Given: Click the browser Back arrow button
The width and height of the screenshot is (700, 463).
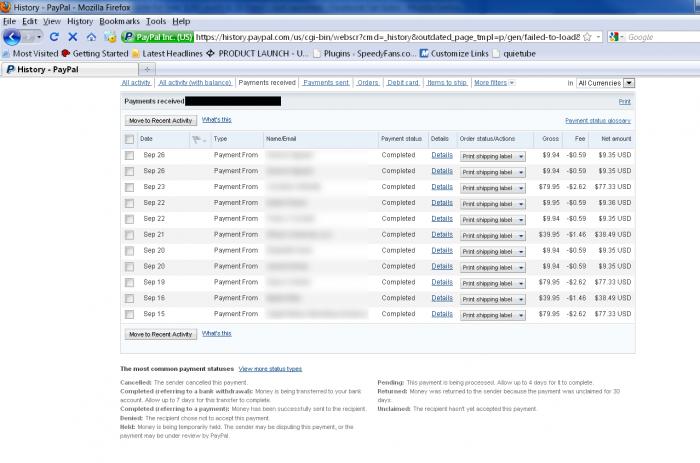Looking at the screenshot, I should click(x=12, y=37).
